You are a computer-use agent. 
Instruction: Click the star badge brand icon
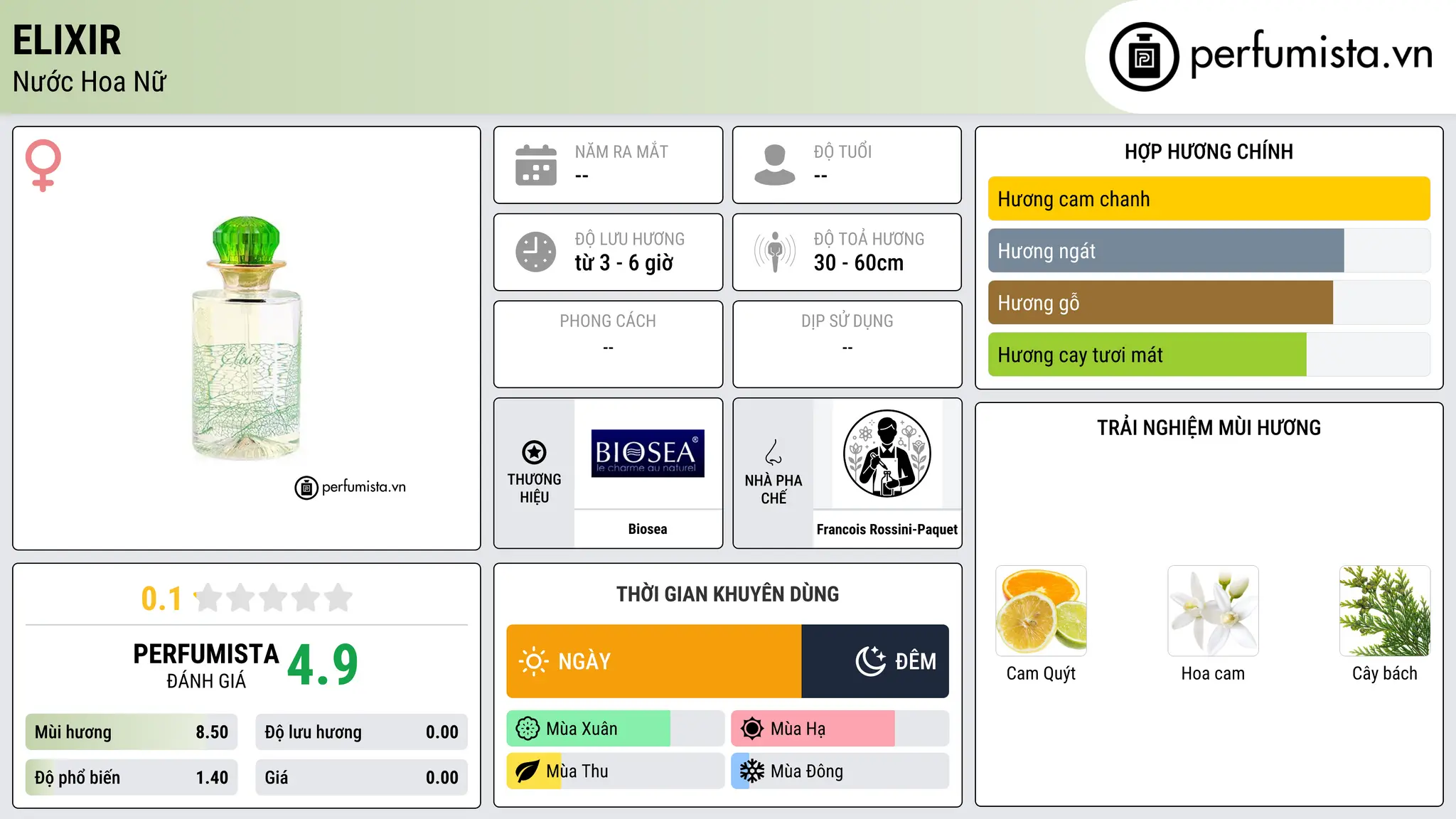tap(534, 452)
